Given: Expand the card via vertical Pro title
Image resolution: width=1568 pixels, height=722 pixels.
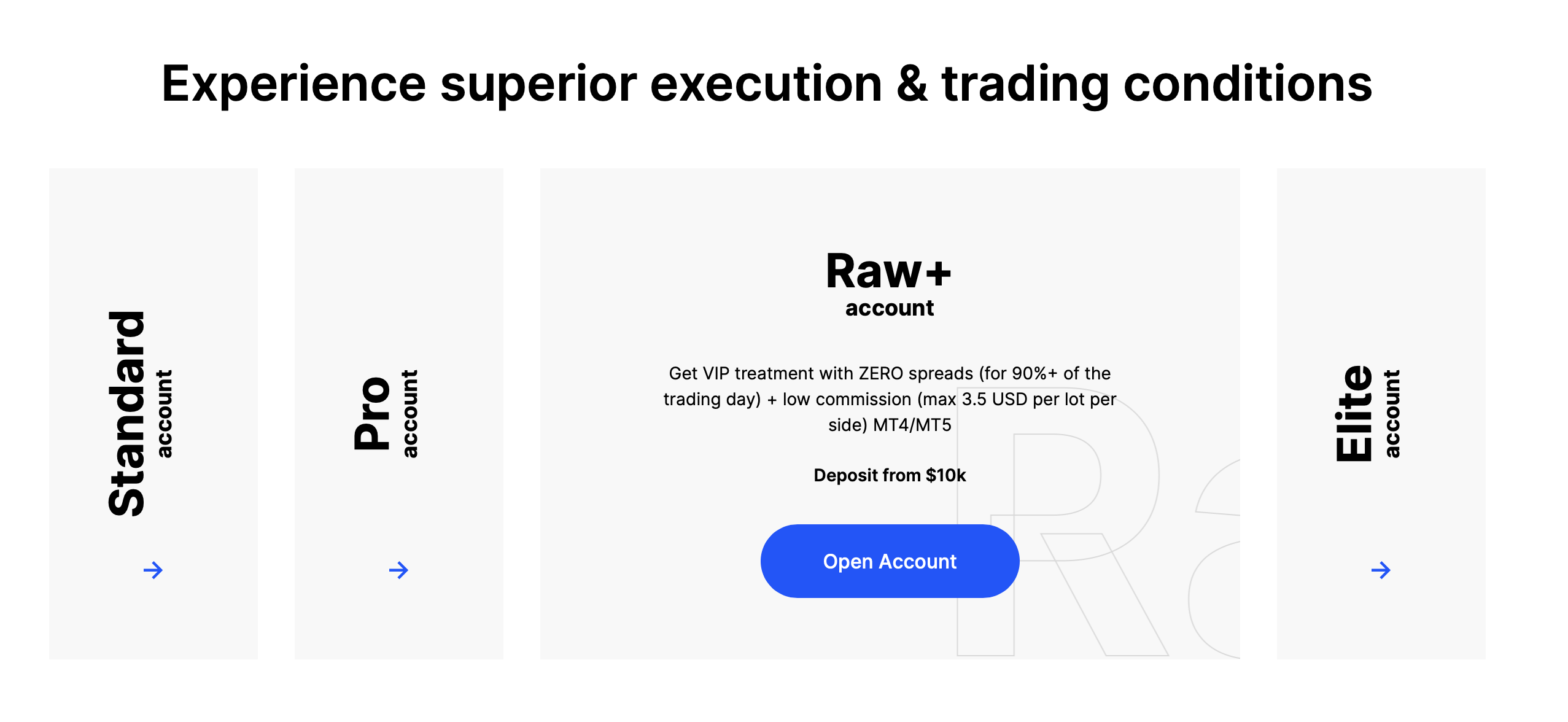Looking at the screenshot, I should [x=373, y=413].
